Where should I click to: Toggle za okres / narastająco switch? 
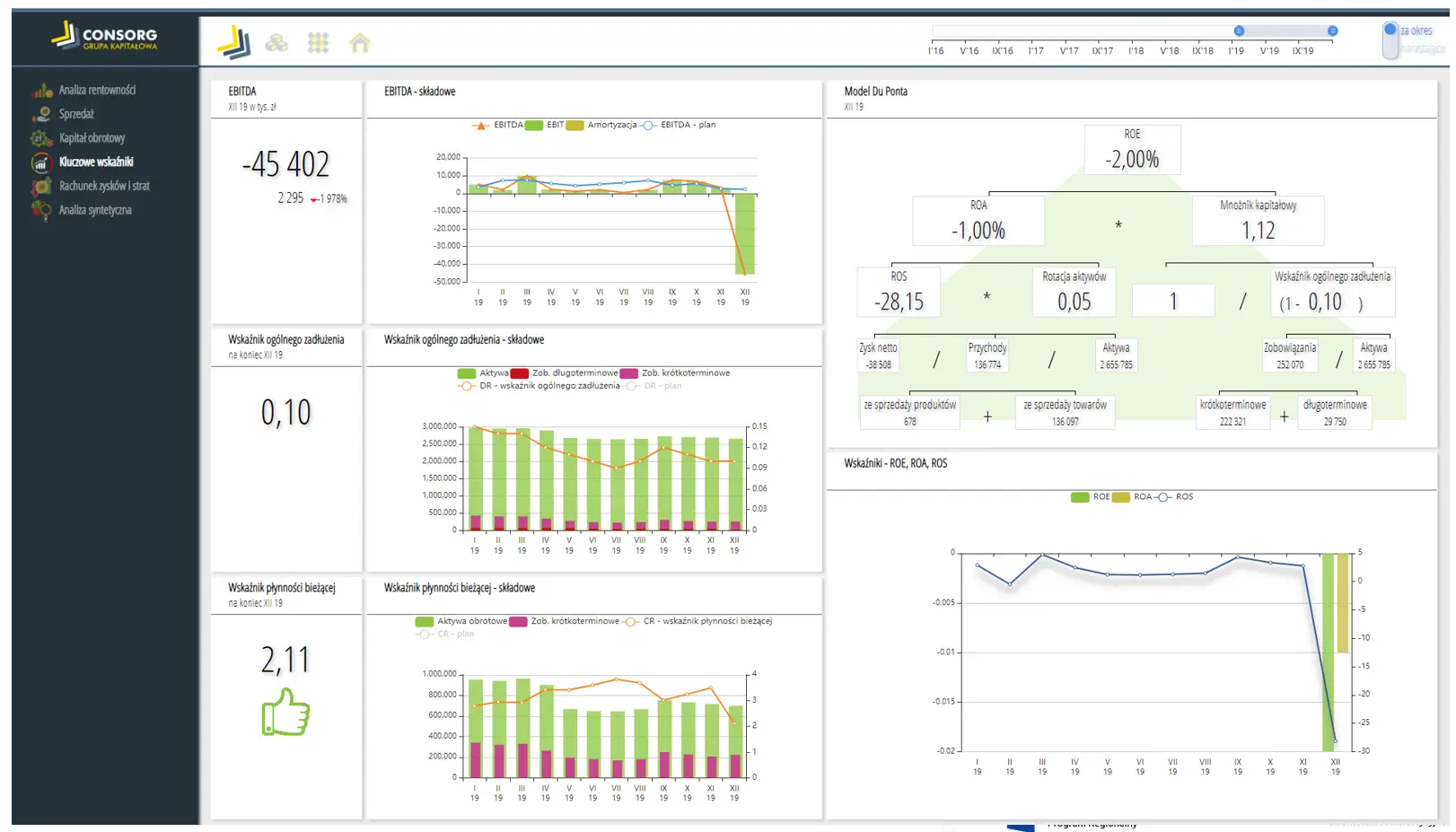point(1390,40)
